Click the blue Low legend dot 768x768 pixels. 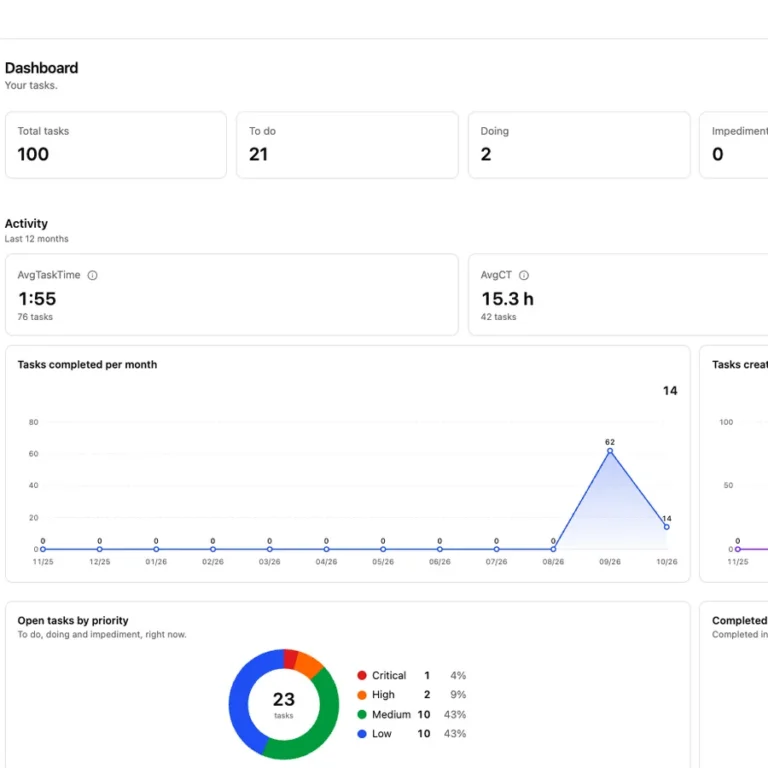click(362, 734)
